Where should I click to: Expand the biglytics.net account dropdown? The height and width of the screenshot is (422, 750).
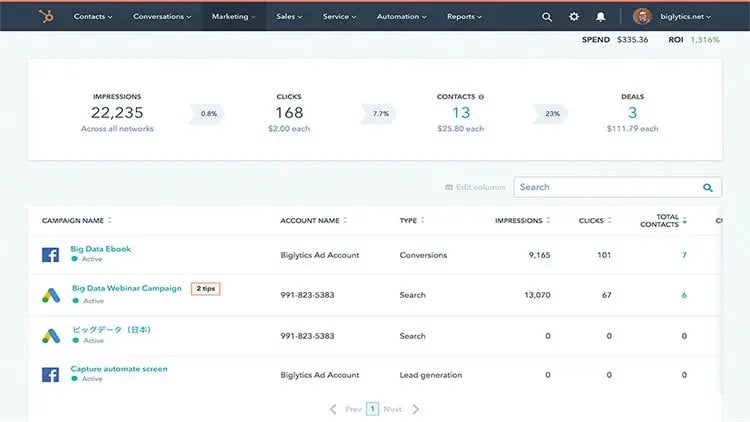685,17
